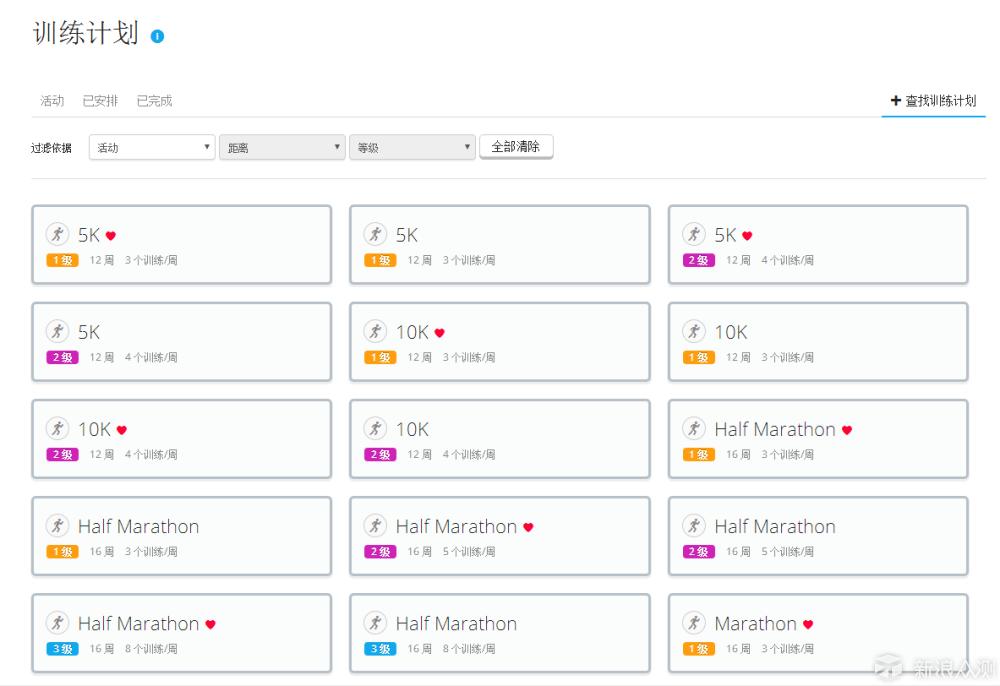Click the runner icon on the Marathon plan
The image size is (1000, 686).
pyautogui.click(x=693, y=622)
